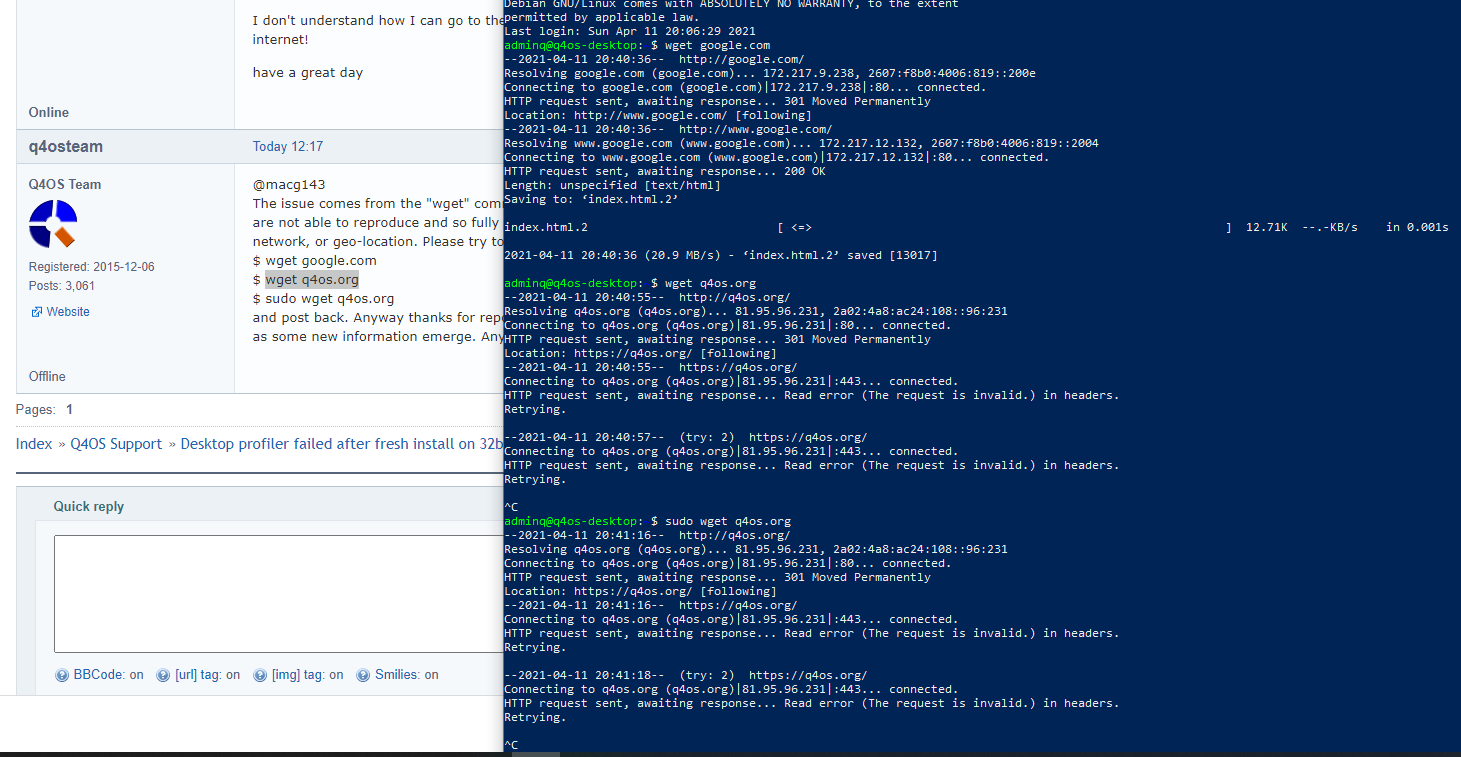The width and height of the screenshot is (1461, 757).
Task: Click the 'Offline' status text
Action: 47,377
